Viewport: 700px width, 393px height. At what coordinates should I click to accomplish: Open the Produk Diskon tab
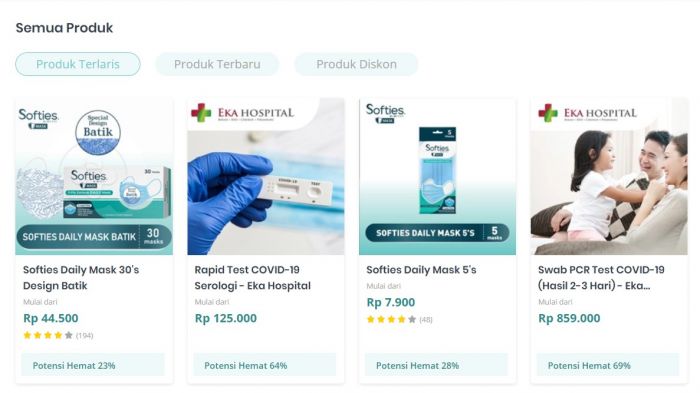(356, 64)
